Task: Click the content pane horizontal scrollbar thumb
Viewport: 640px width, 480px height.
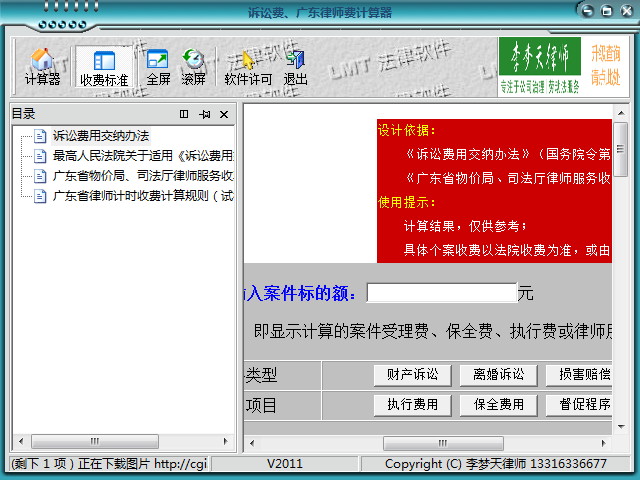Action: click(443, 443)
